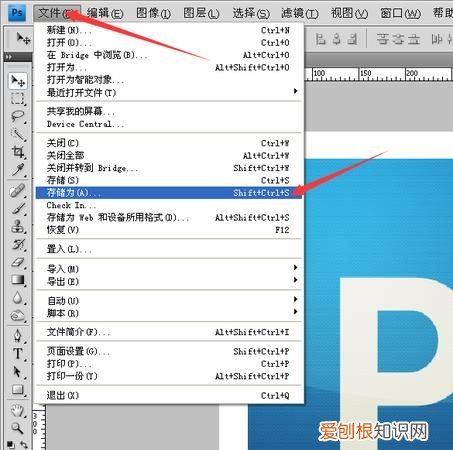The width and height of the screenshot is (453, 450).
Task: Choose 恢复 (Revert) F12 item
Action: point(169,230)
